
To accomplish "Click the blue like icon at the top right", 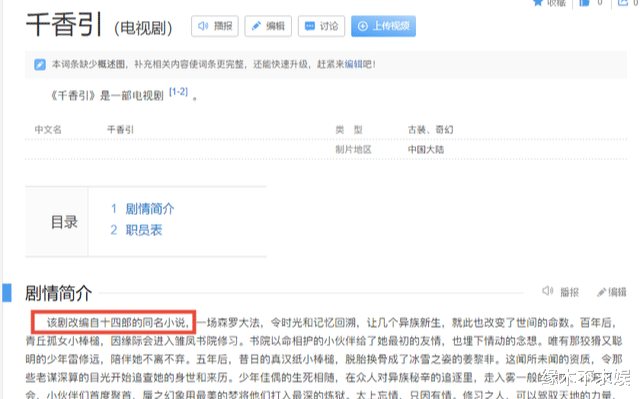I will tap(584, 2).
